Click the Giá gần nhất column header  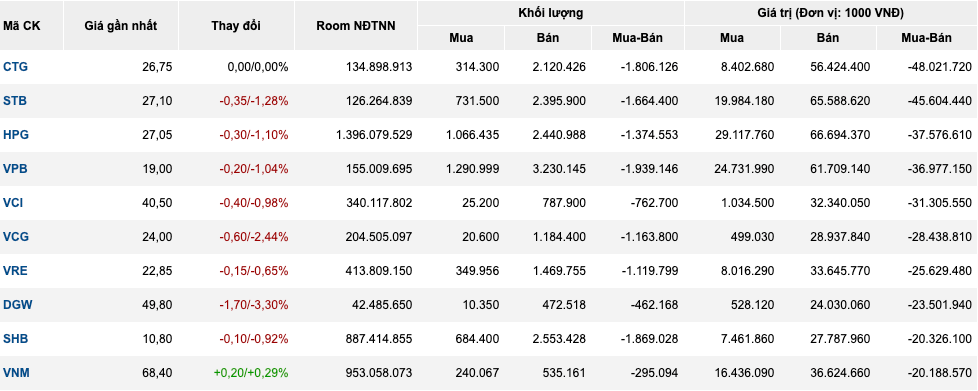[x=121, y=26]
